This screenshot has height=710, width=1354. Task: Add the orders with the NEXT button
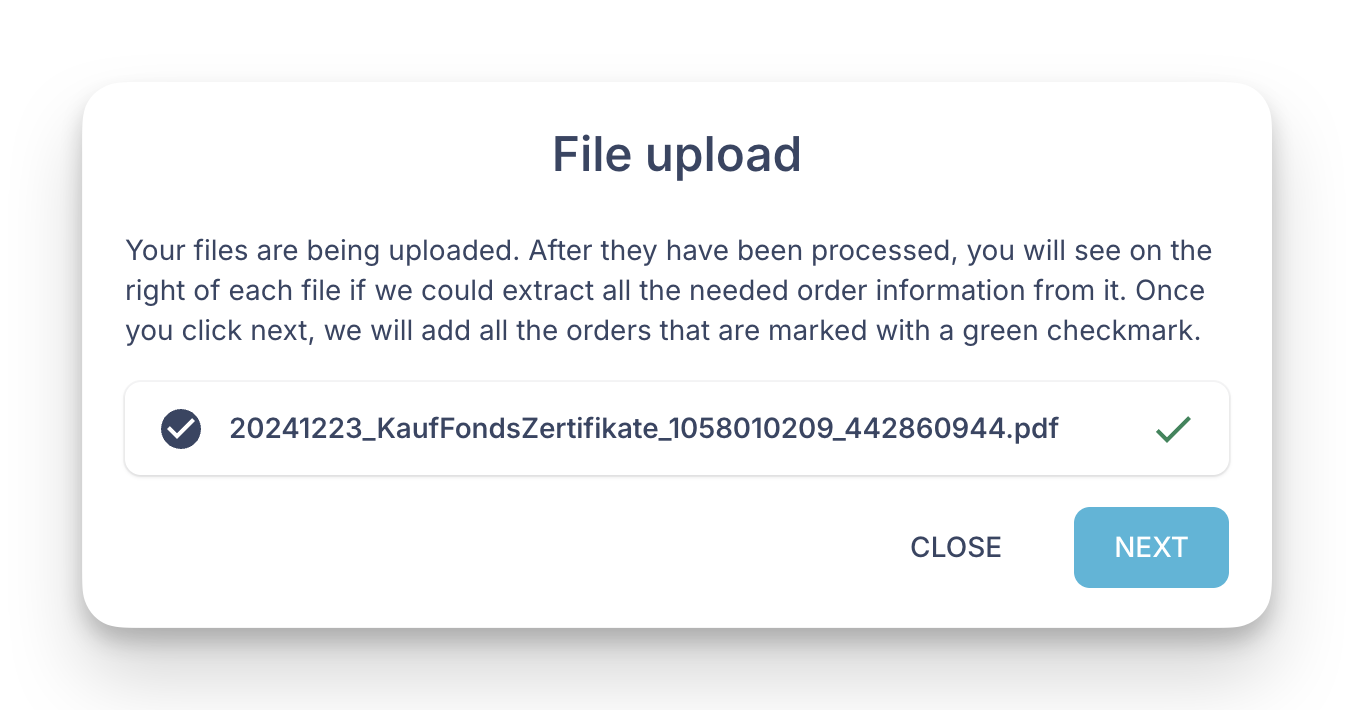pyautogui.click(x=1151, y=547)
